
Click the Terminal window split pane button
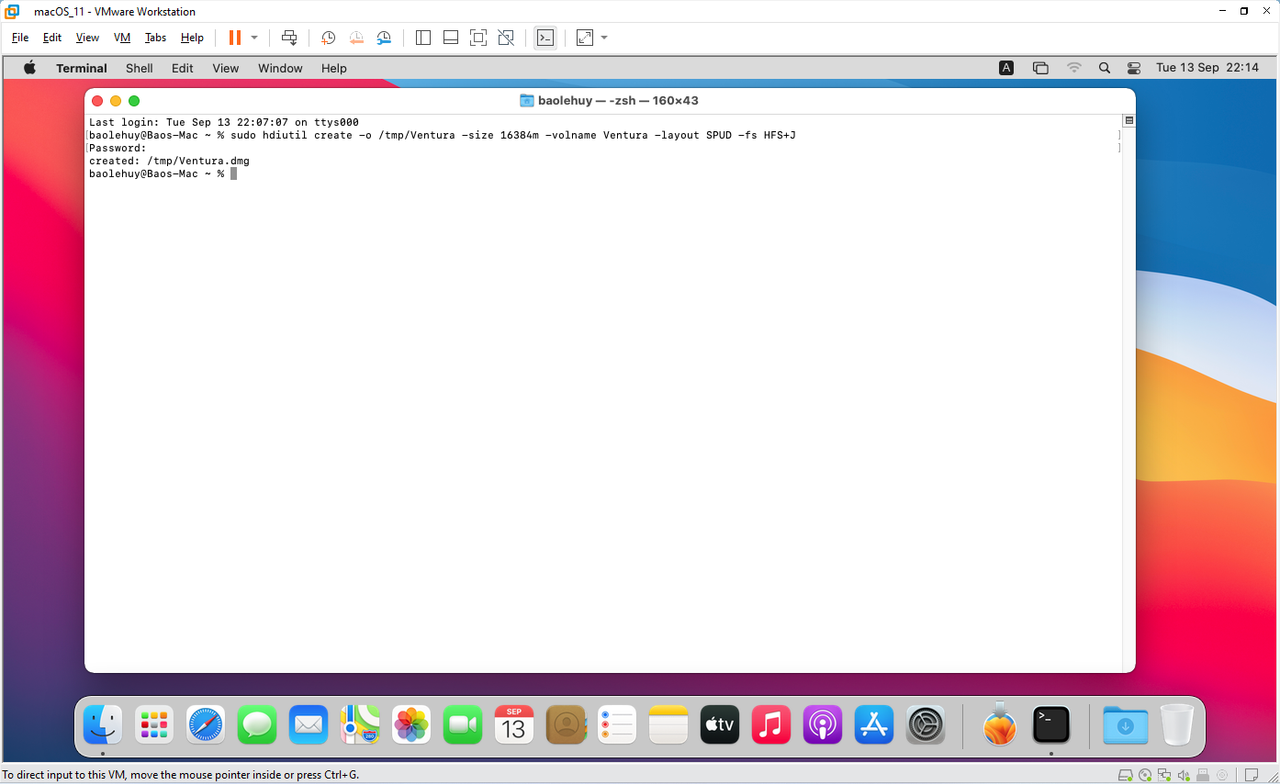(x=1129, y=120)
